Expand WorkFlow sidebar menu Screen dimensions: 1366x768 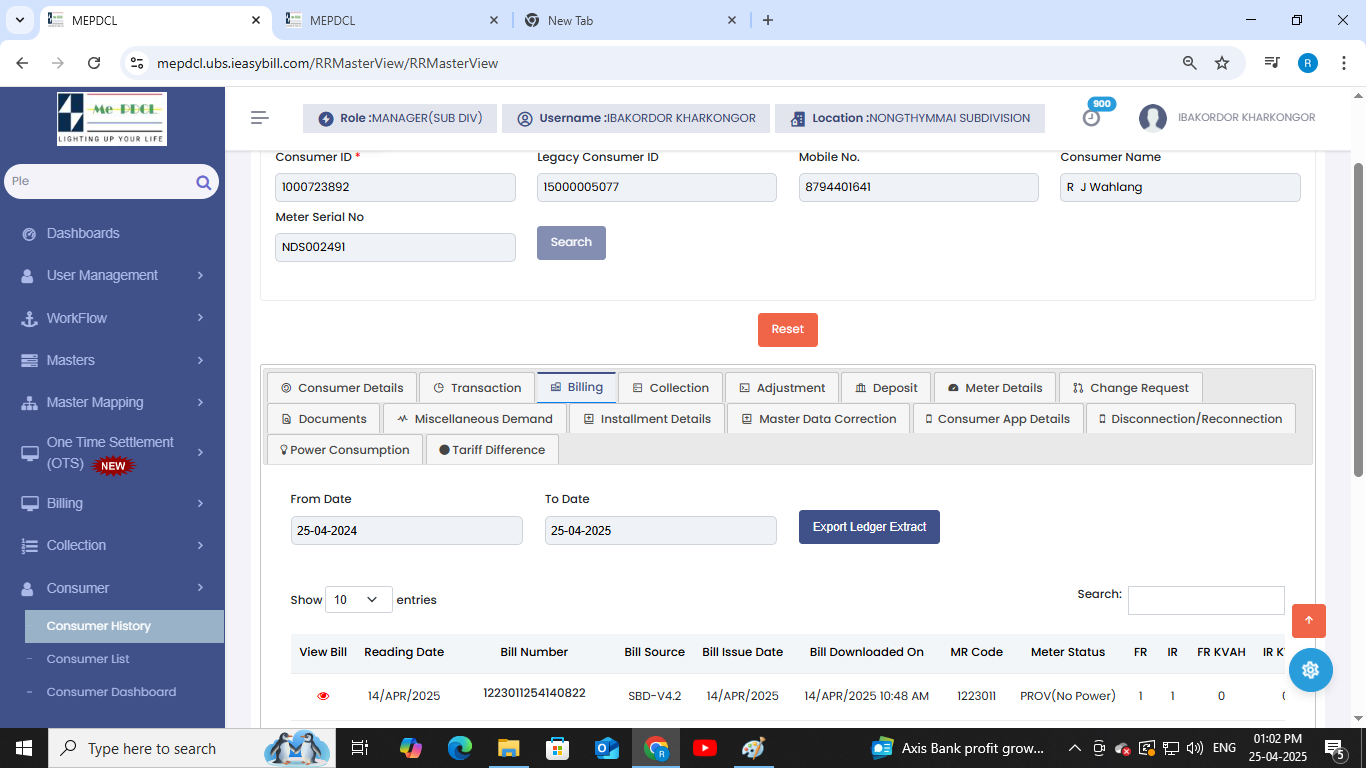pyautogui.click(x=112, y=318)
